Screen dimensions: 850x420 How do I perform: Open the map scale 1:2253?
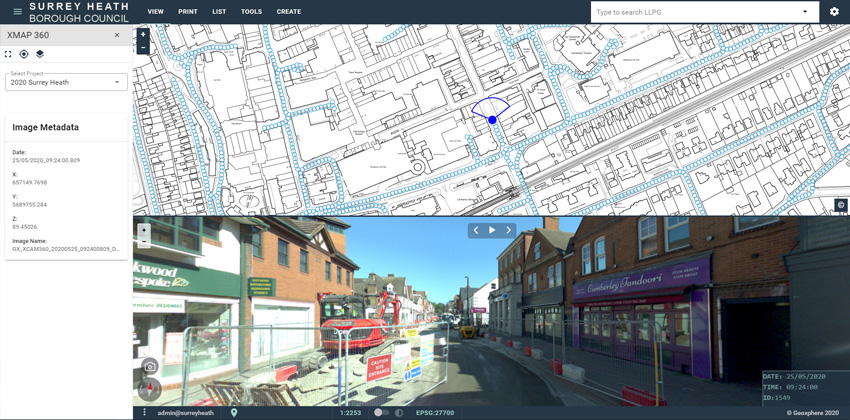tap(350, 413)
